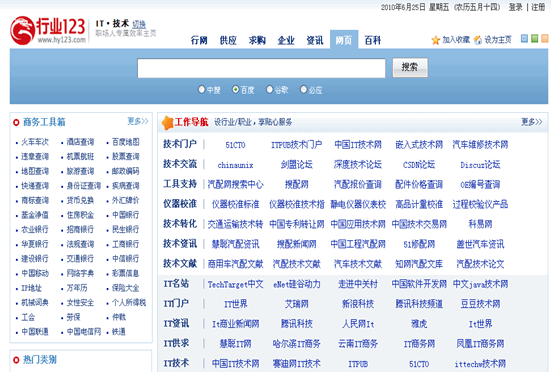Open the IP地址 link

[x=31, y=288]
